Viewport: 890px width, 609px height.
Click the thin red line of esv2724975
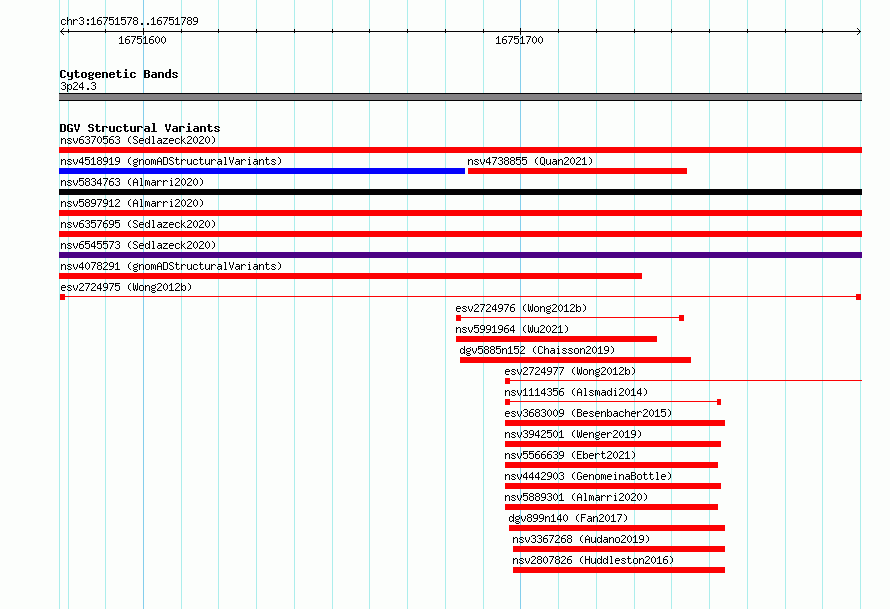click(460, 297)
